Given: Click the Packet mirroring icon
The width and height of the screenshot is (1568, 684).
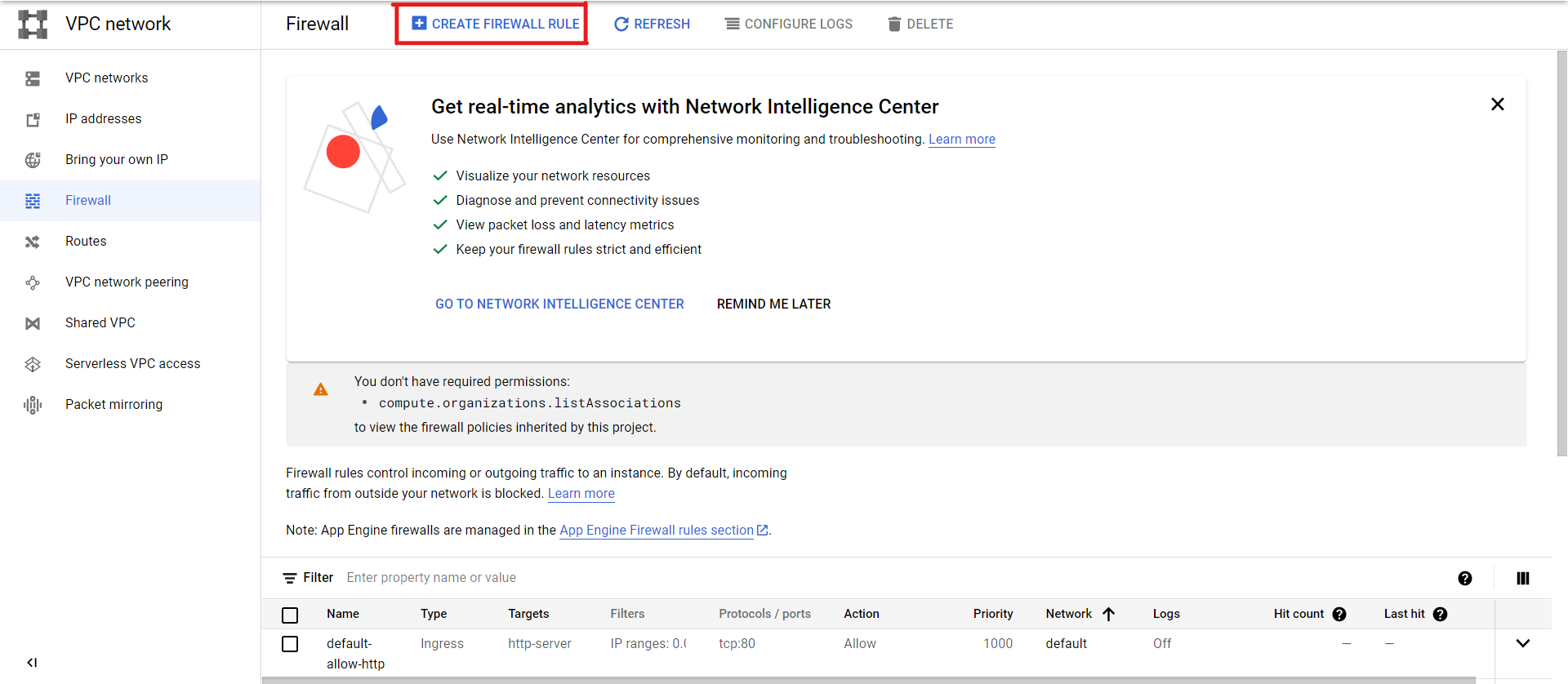Looking at the screenshot, I should 33,405.
